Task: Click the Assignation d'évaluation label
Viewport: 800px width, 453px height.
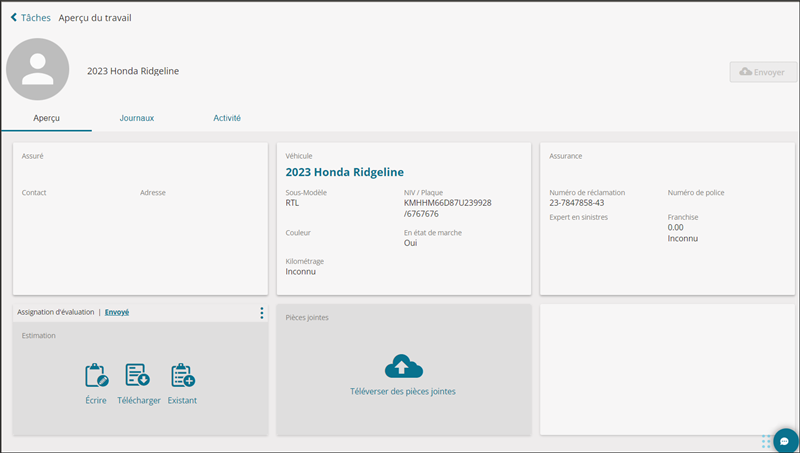Action: (56, 312)
